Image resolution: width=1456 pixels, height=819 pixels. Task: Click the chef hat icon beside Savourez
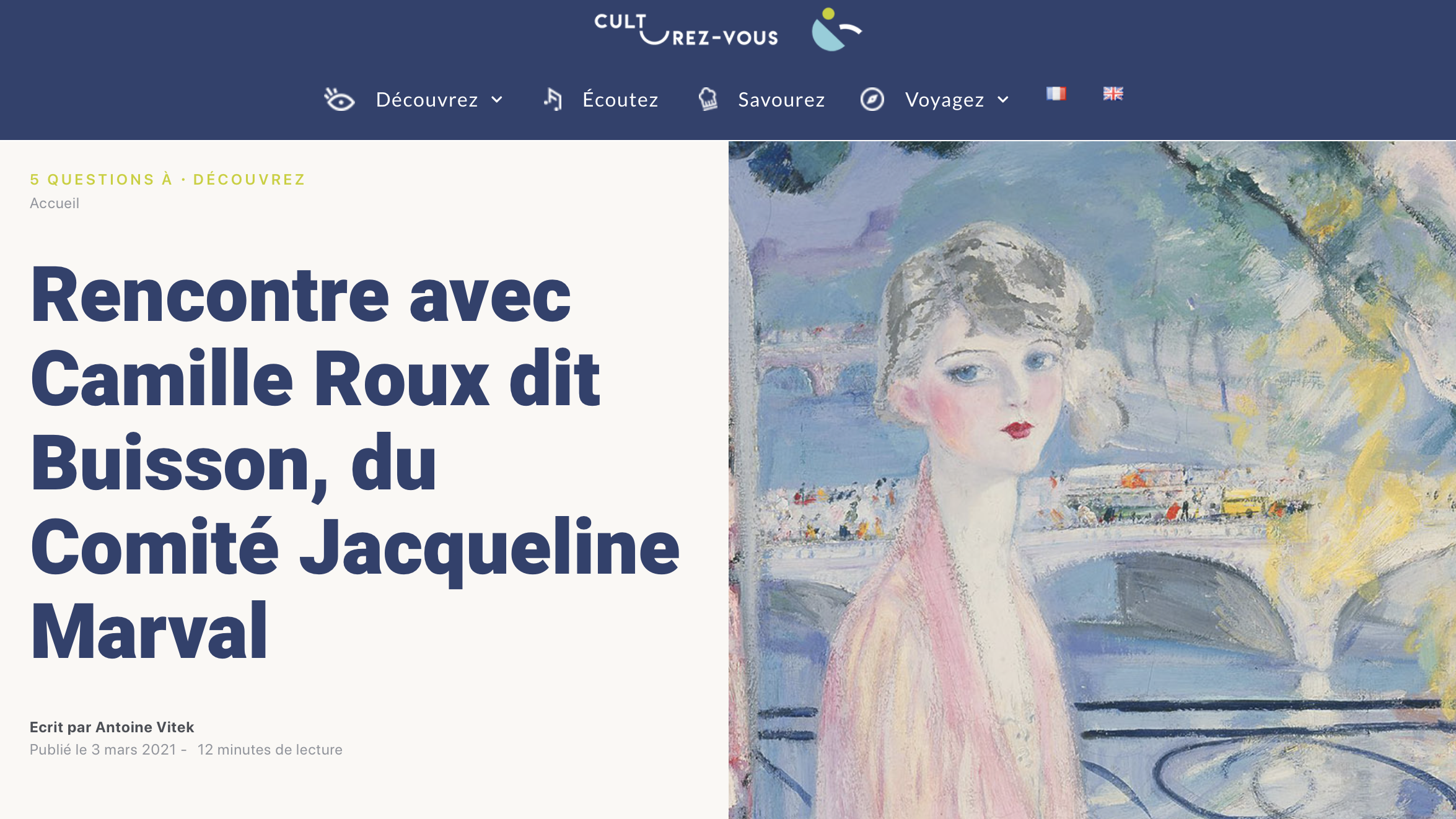tap(708, 99)
